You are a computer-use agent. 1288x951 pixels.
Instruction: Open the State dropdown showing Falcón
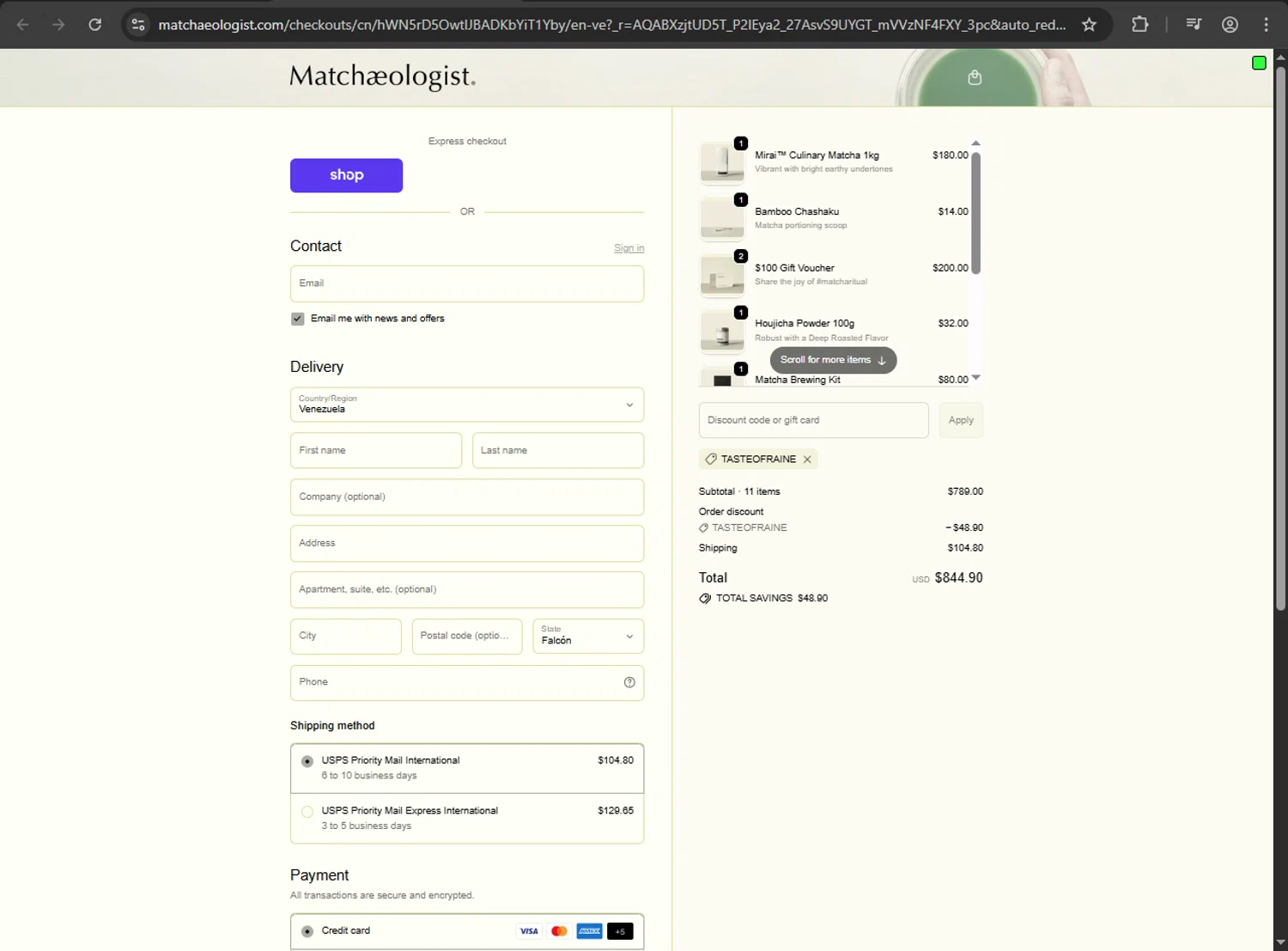pyautogui.click(x=588, y=637)
